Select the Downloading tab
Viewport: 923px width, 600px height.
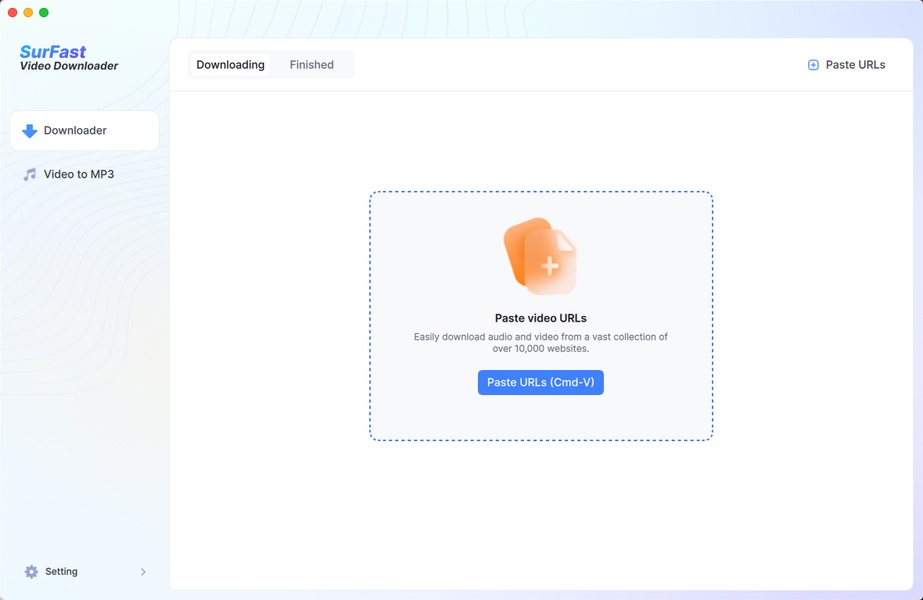point(230,65)
